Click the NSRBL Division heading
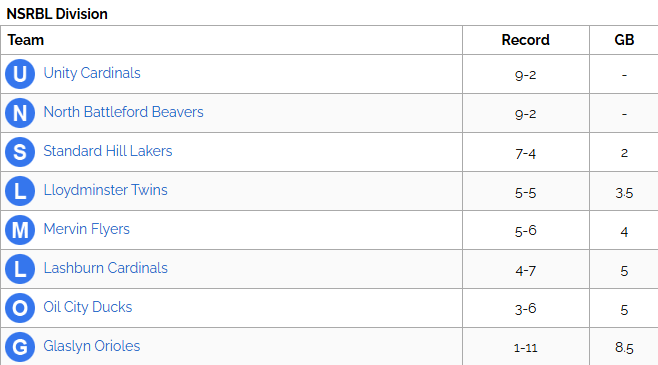Screen dimensions: 658x365 (57, 14)
